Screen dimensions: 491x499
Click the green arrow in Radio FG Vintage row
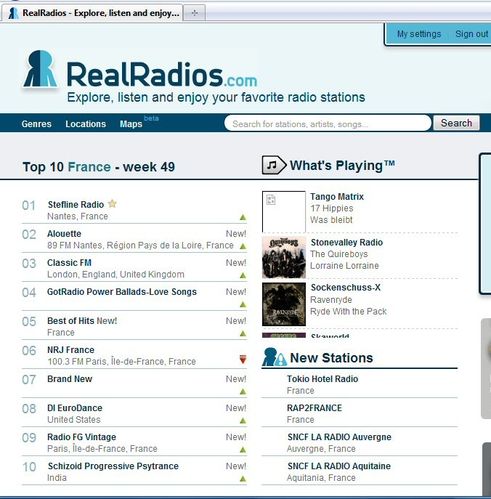[x=243, y=450]
